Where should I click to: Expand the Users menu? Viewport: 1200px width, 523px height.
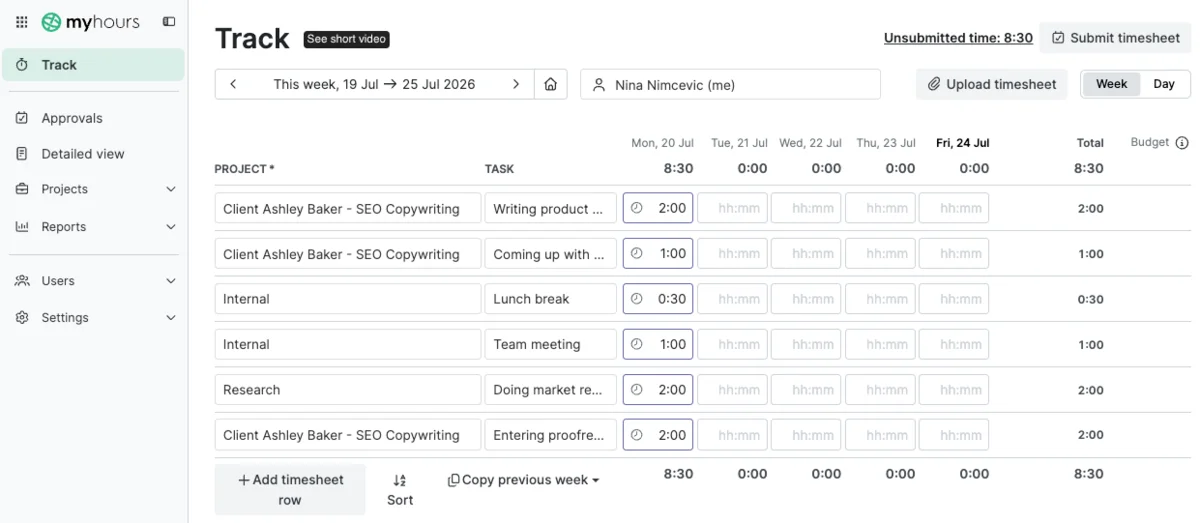coord(93,281)
